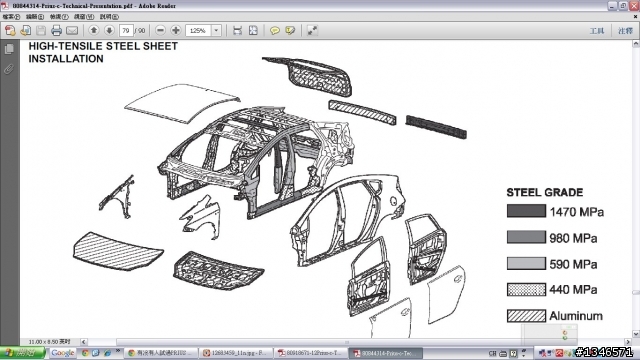Click the horizontal scrollbar left arrow
This screenshot has height=360, width=640.
pos(84,342)
